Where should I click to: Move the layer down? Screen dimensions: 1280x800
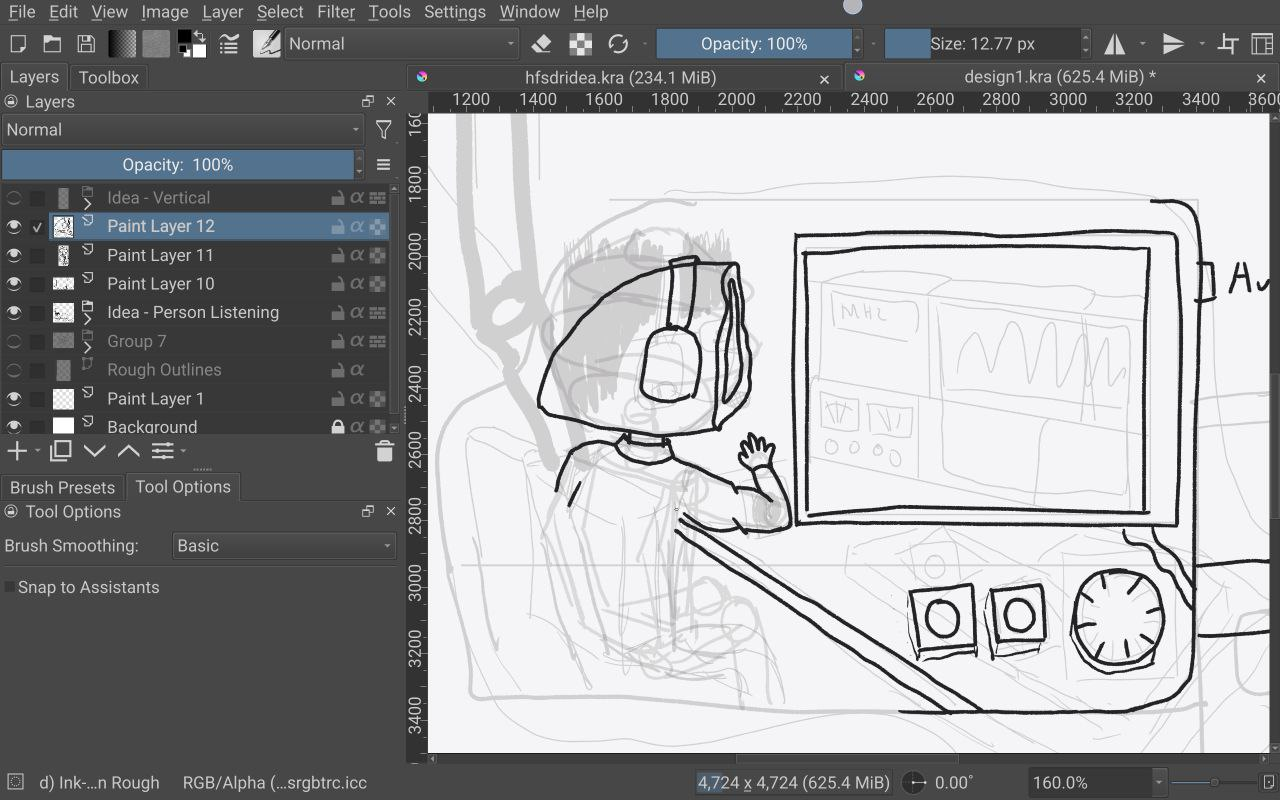pos(95,451)
